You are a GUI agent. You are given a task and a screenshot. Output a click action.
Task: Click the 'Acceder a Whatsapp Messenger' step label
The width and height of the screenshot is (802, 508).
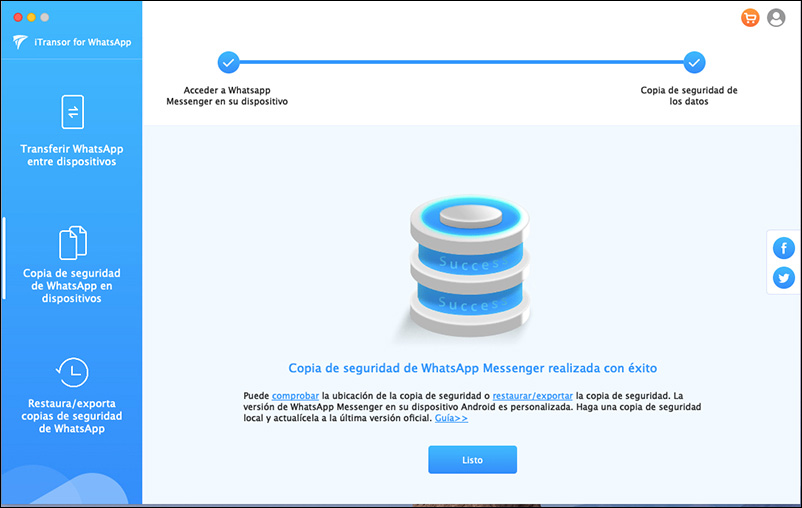click(x=227, y=96)
